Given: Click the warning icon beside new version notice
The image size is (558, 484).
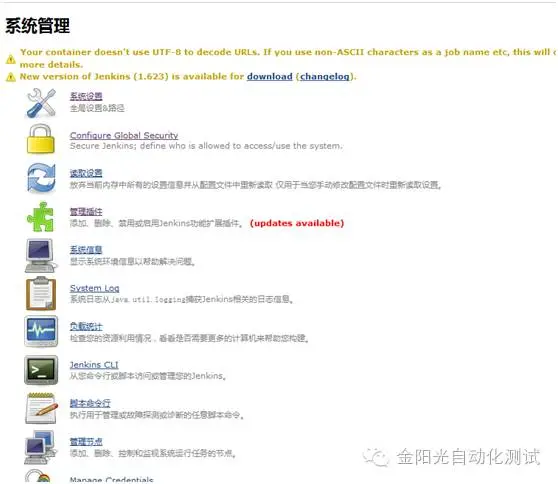Looking at the screenshot, I should 11,77.
